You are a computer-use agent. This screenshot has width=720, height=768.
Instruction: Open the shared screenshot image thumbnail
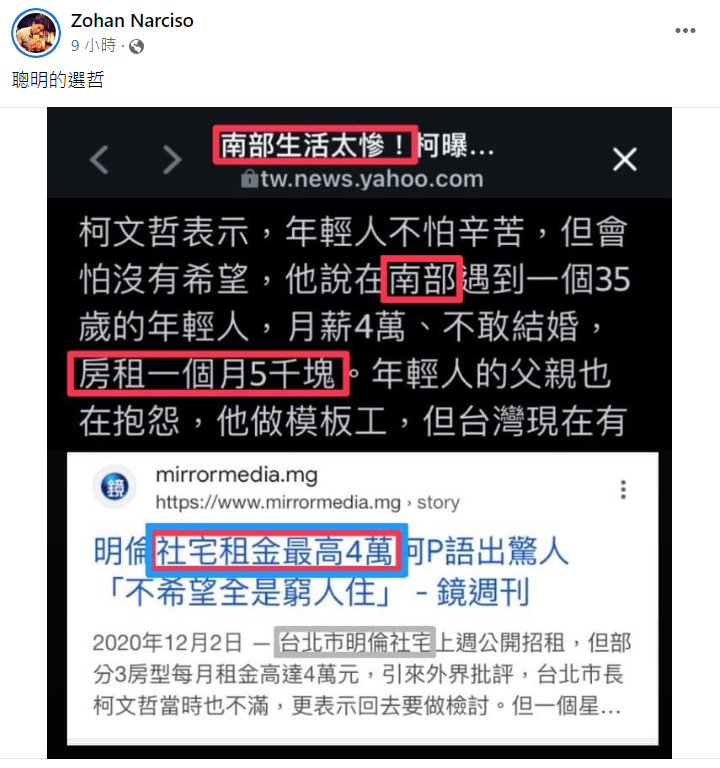(360, 433)
